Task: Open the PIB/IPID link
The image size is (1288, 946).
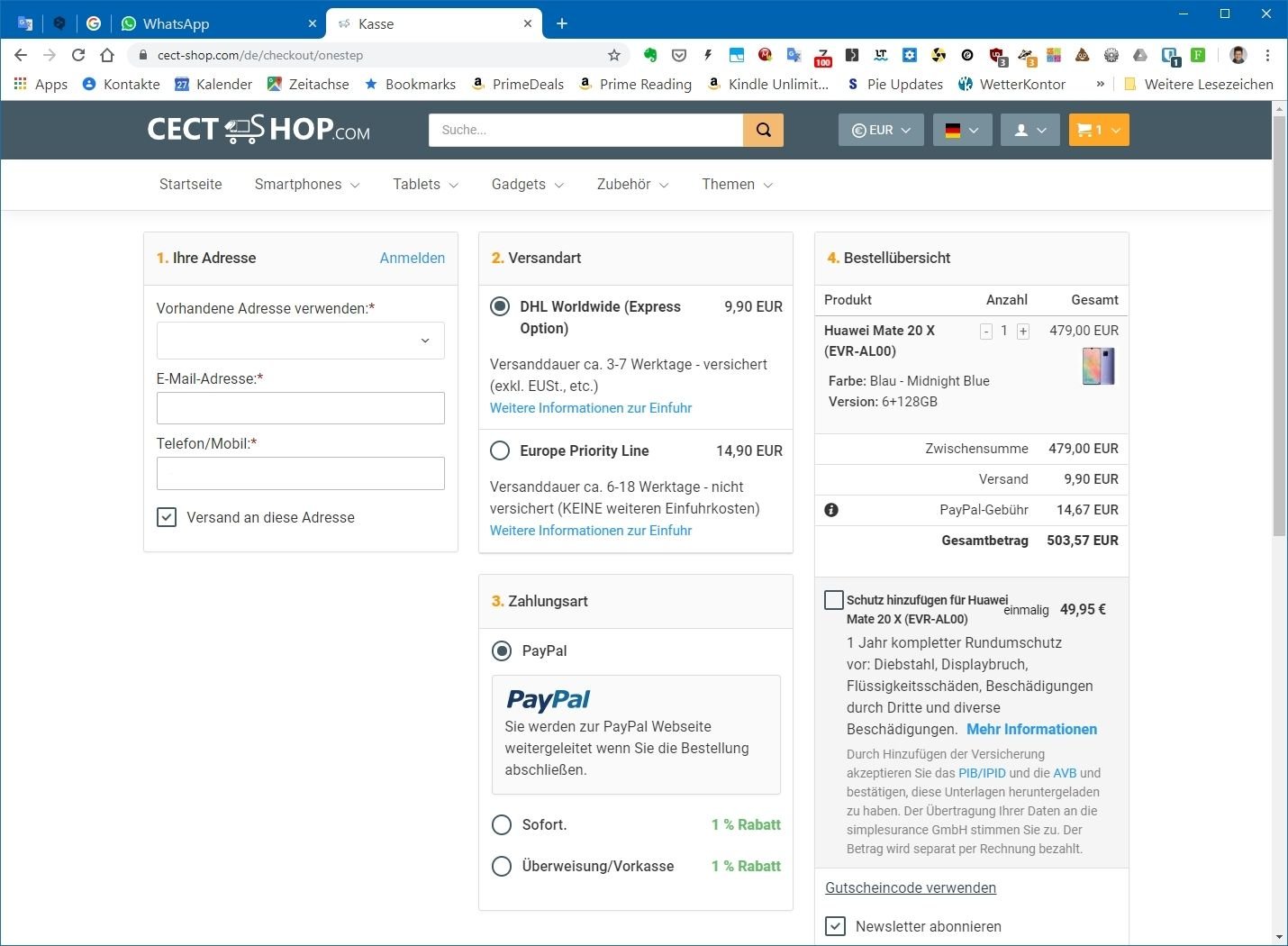Action: point(982,773)
